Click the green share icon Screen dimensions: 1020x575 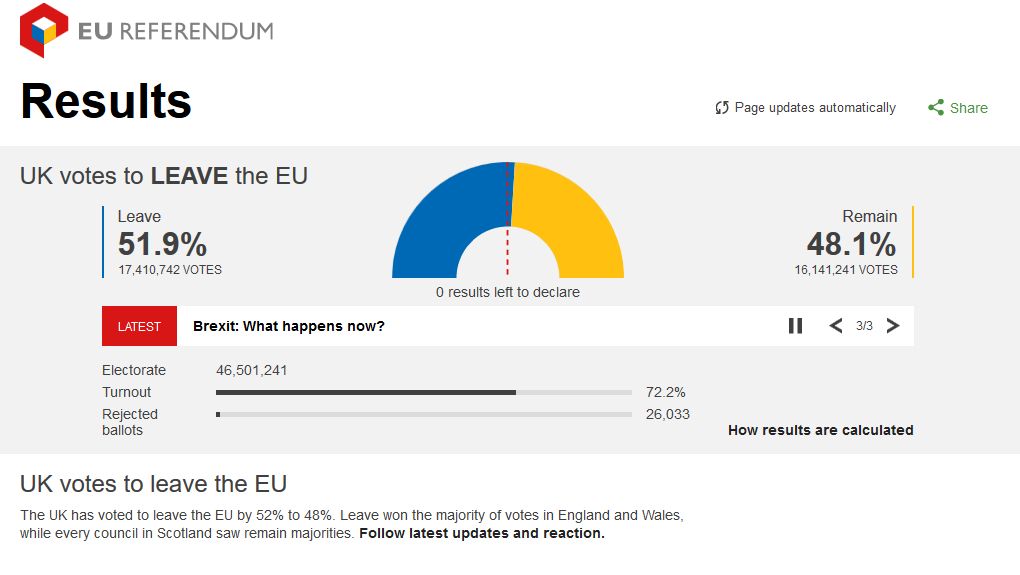[936, 108]
